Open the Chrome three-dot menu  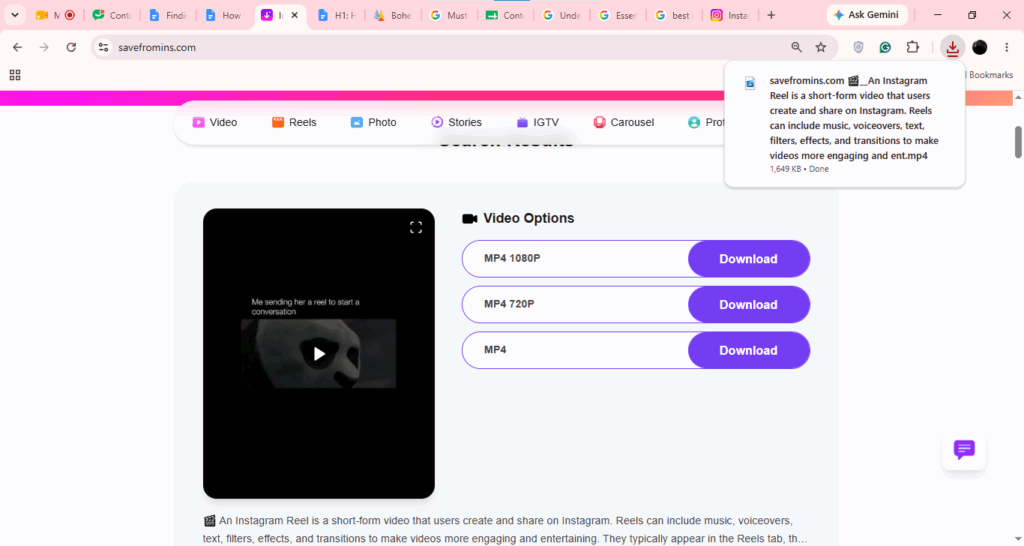(1006, 47)
